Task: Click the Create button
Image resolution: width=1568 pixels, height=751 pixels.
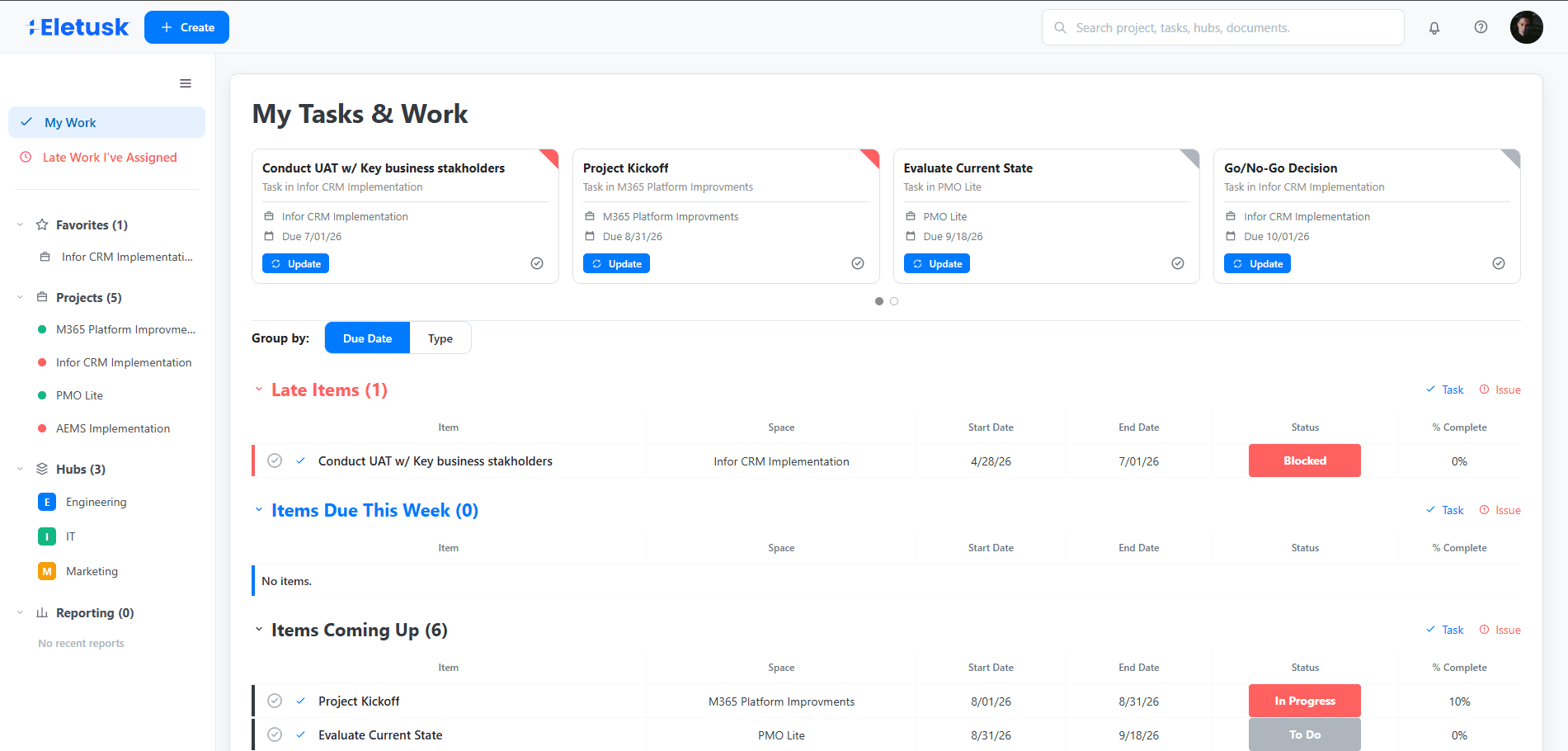Action: coord(186,27)
